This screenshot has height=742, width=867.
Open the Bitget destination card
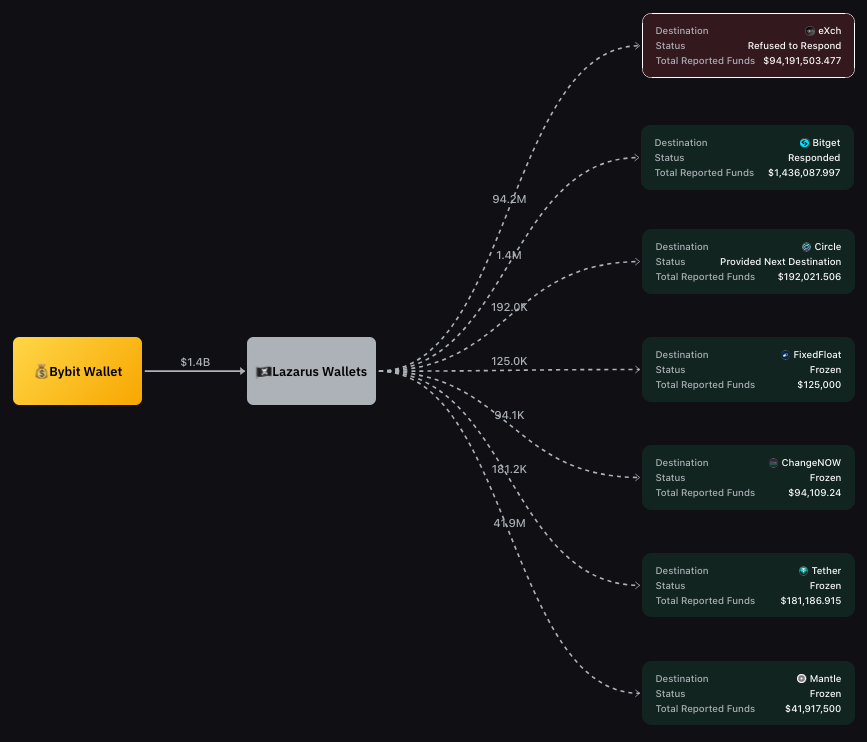(748, 158)
